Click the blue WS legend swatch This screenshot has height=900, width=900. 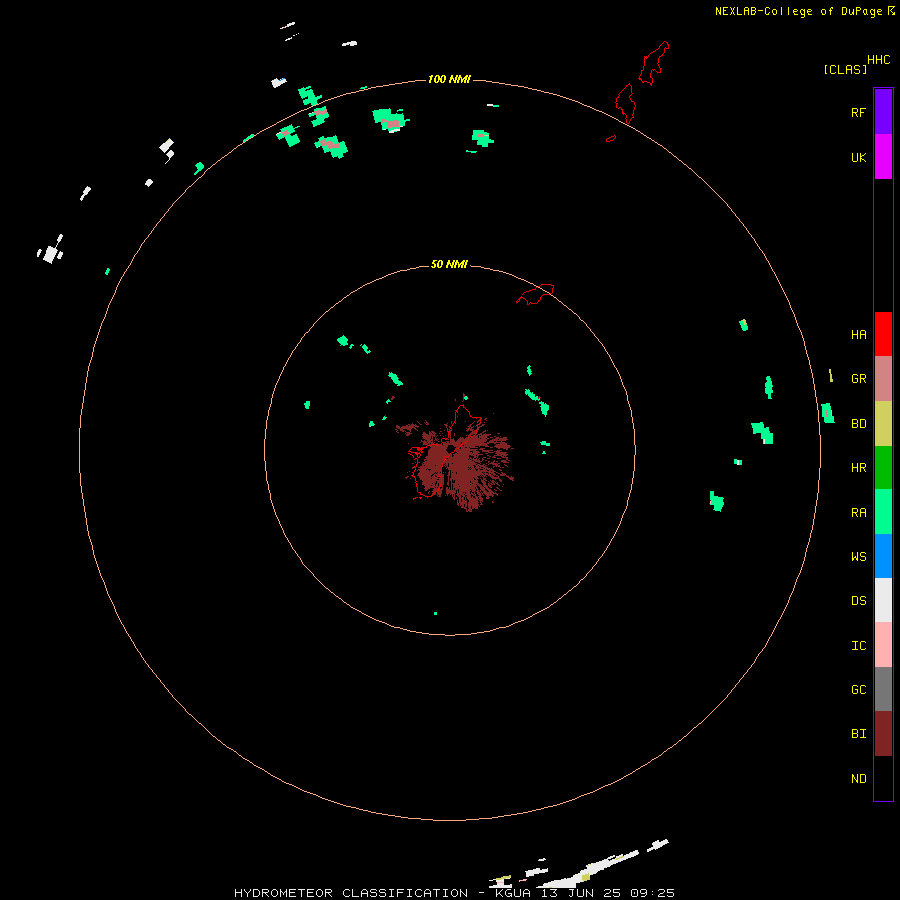(883, 556)
